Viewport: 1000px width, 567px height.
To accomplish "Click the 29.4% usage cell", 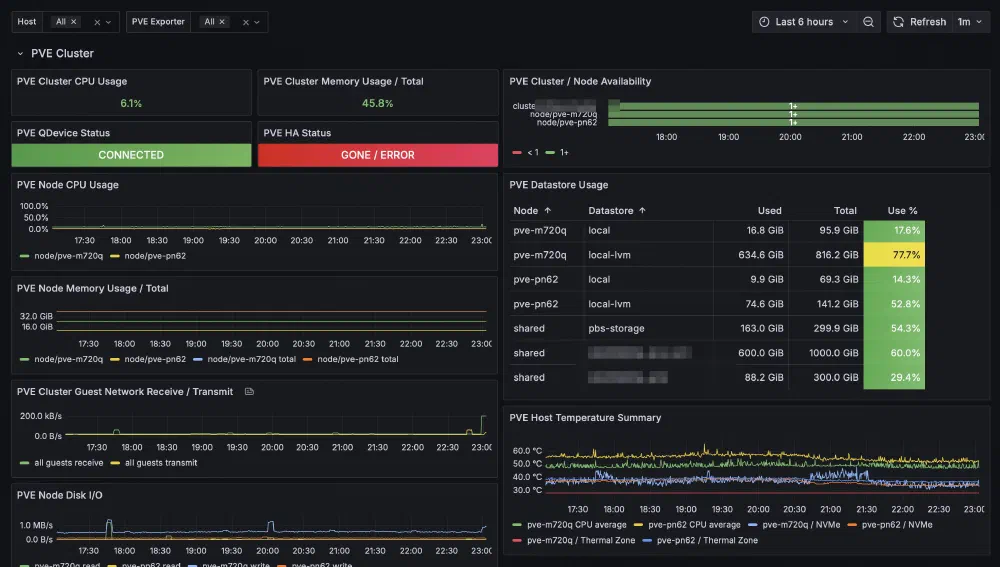I will click(894, 378).
